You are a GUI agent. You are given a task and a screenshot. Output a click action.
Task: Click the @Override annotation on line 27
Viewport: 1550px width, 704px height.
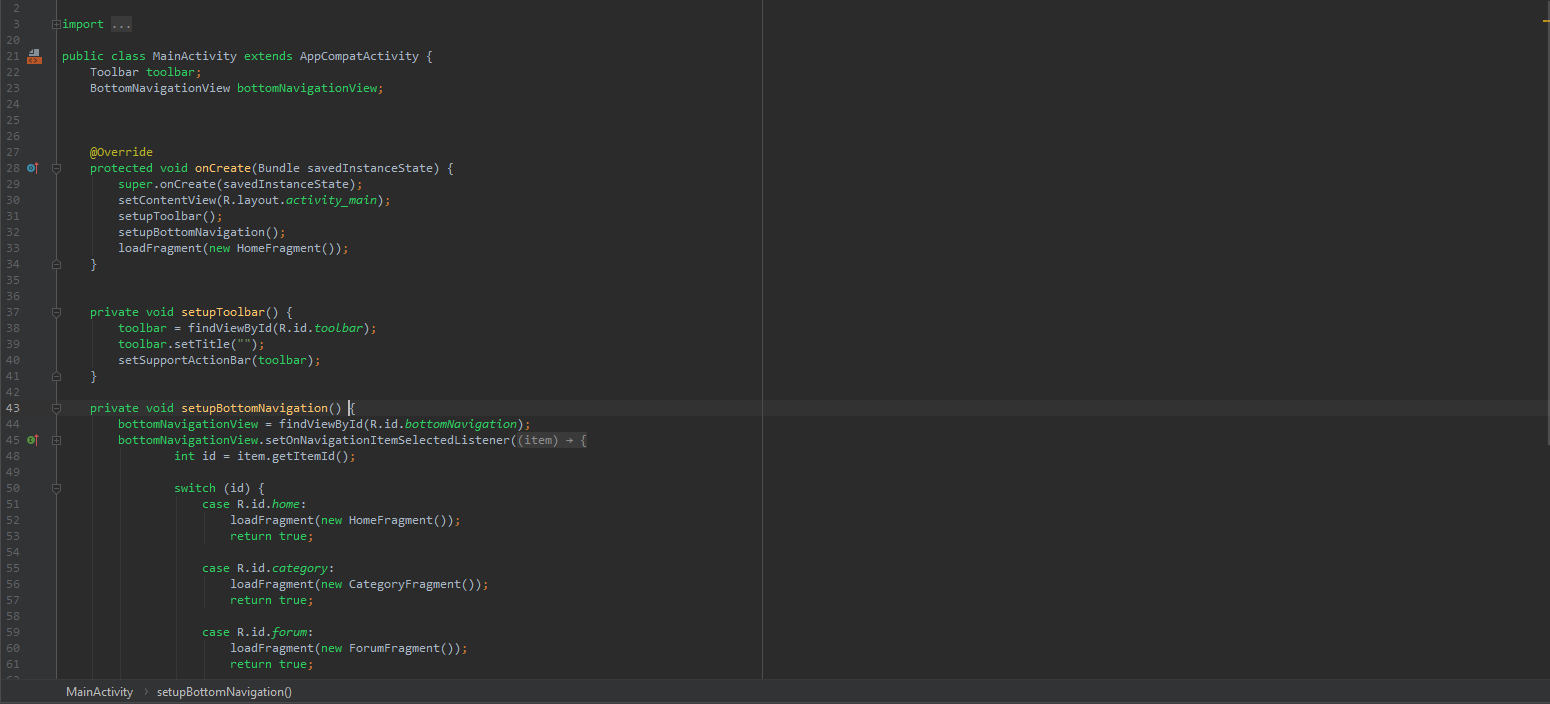(x=121, y=152)
